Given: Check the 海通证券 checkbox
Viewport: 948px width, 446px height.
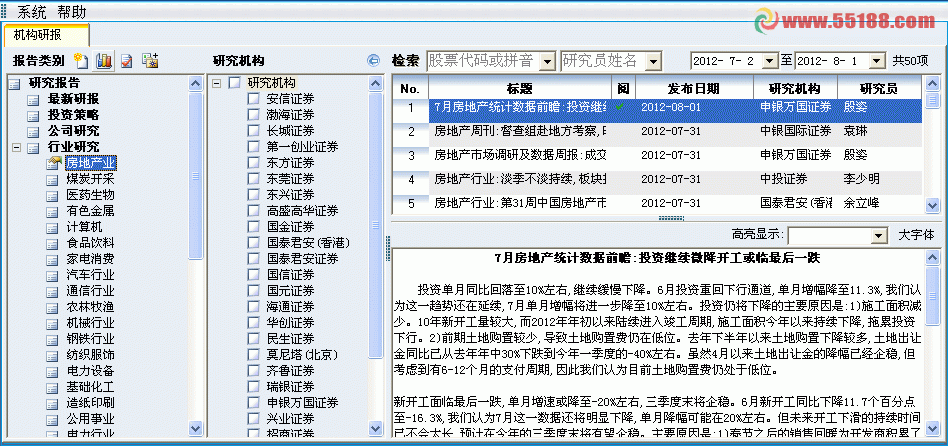Looking at the screenshot, I should (253, 307).
